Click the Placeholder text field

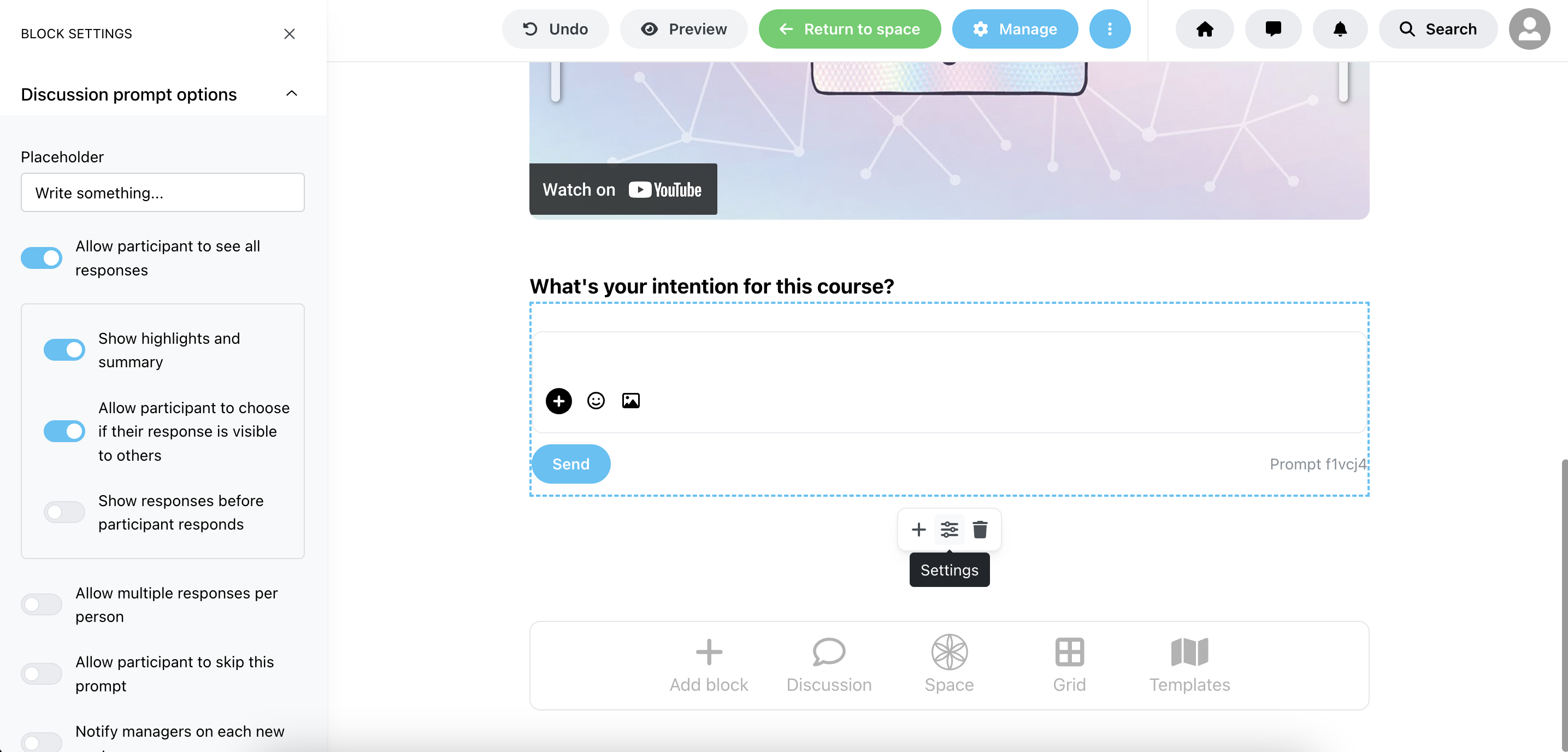162,192
